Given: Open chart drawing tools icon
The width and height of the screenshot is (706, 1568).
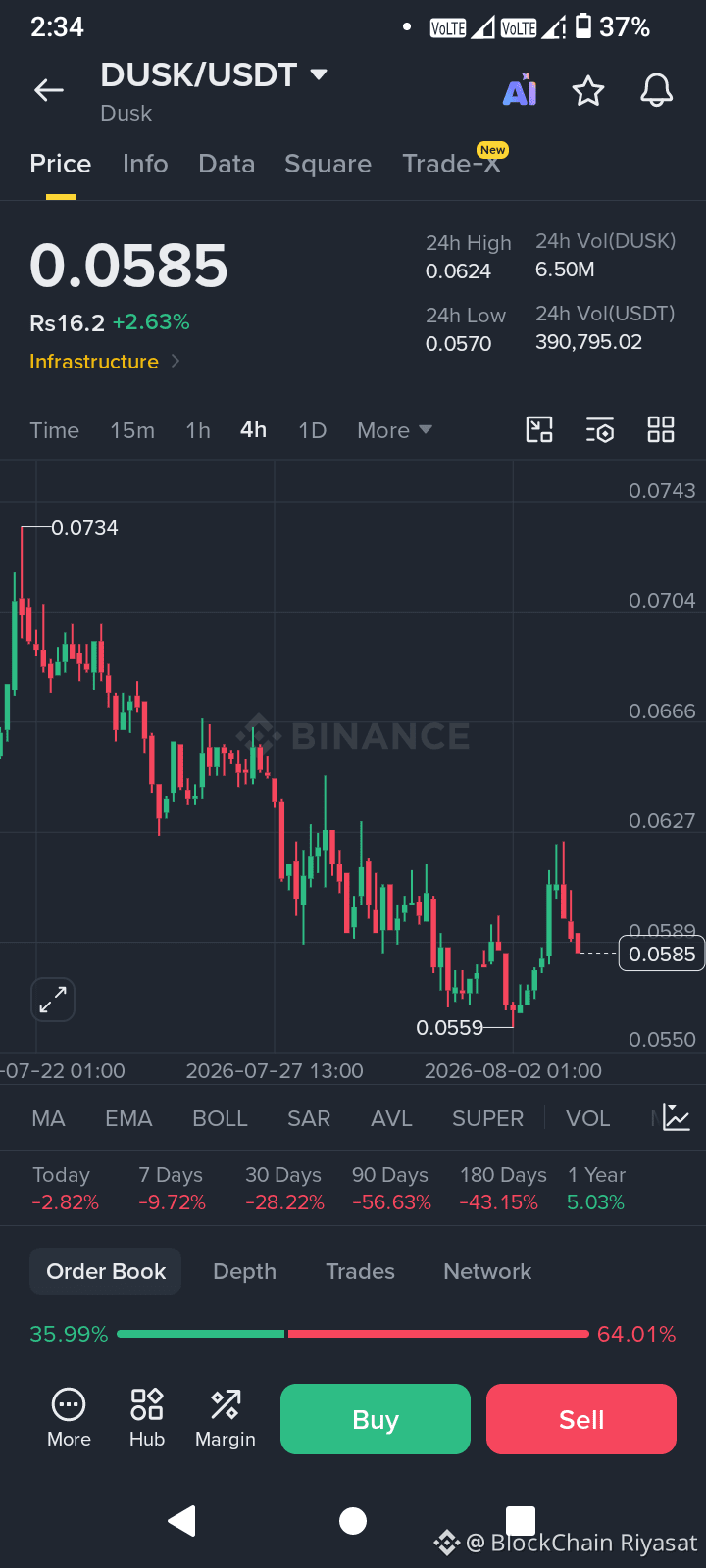Looking at the screenshot, I should click(539, 429).
